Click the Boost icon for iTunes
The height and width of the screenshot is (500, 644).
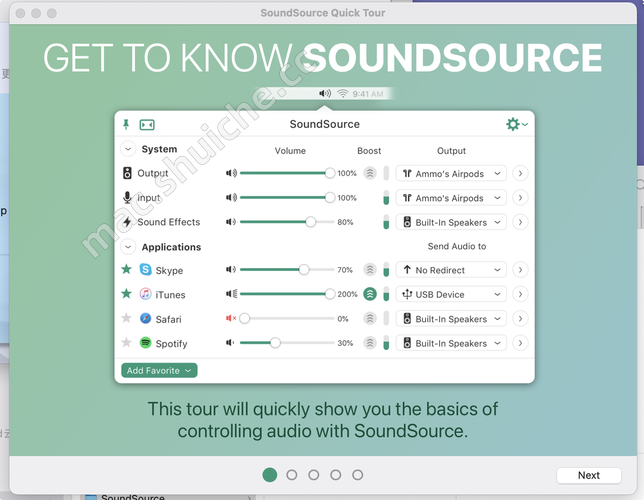[x=370, y=295]
